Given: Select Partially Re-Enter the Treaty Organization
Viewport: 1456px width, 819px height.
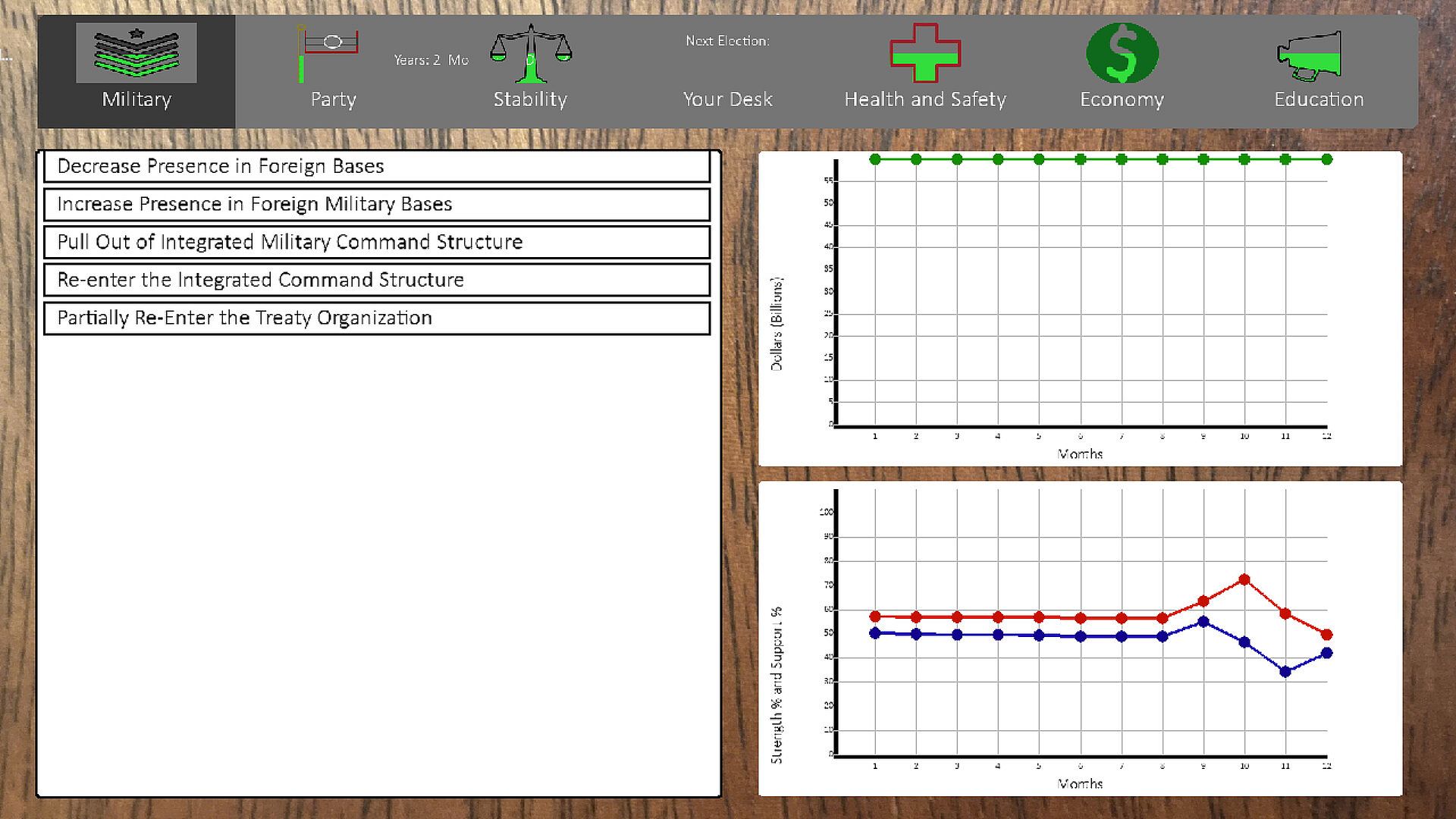Looking at the screenshot, I should click(377, 318).
